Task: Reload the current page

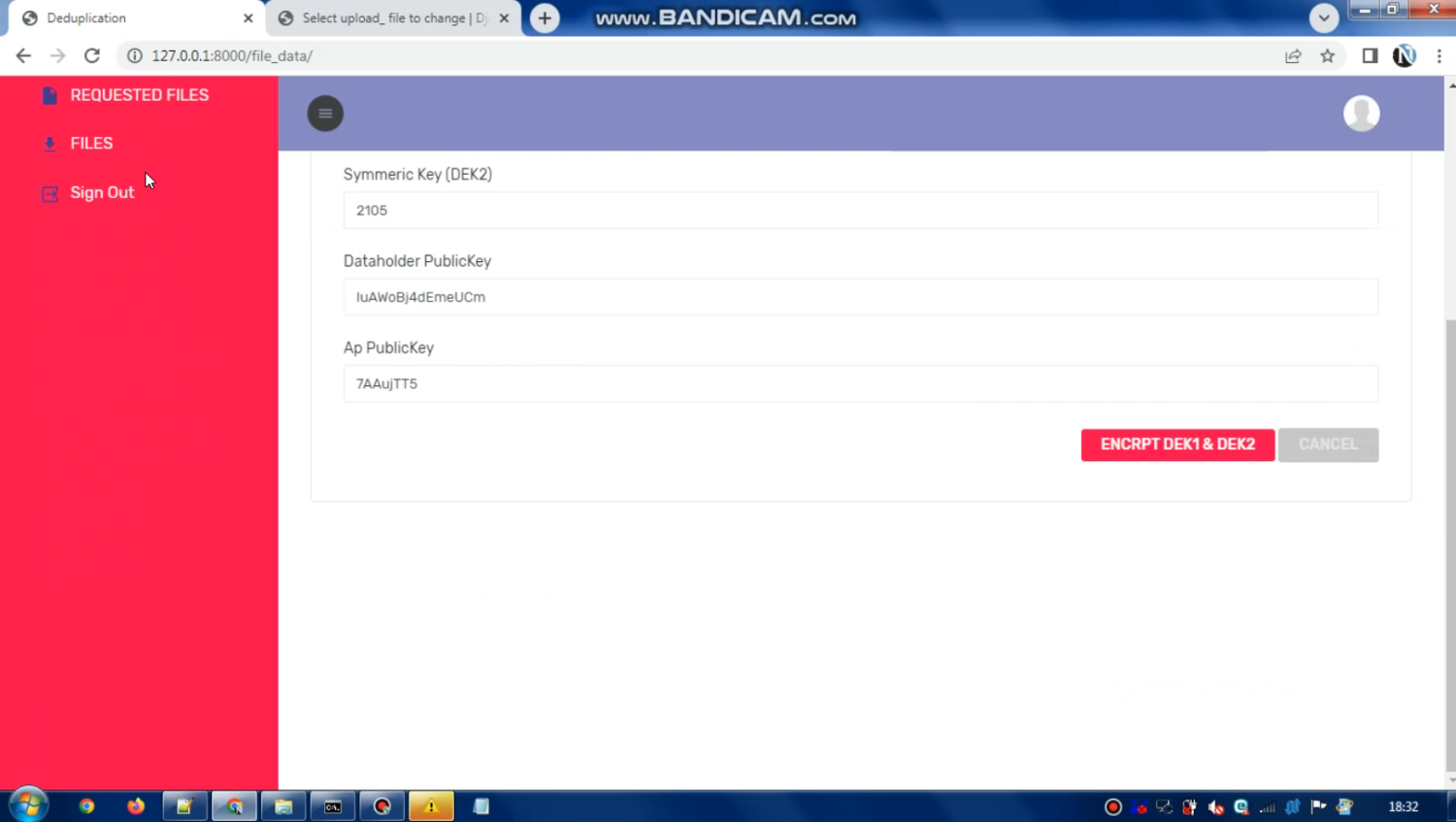Action: (92, 55)
